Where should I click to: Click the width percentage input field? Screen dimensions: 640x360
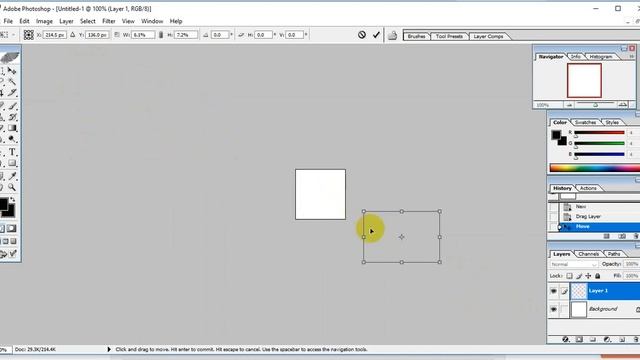pyautogui.click(x=143, y=35)
